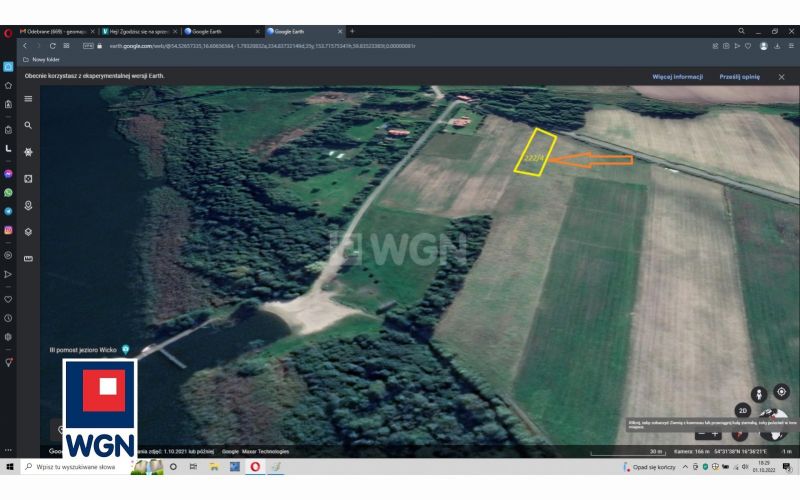Switch to the third tab, Google Earth
This screenshot has width=800, height=500.
(222, 32)
